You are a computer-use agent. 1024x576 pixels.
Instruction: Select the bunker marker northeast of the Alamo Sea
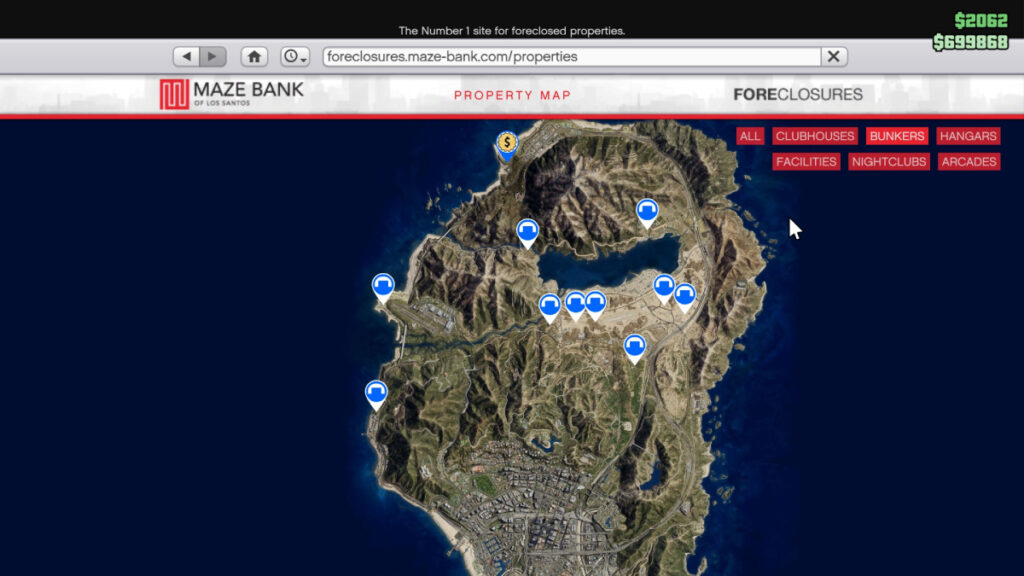pos(648,210)
